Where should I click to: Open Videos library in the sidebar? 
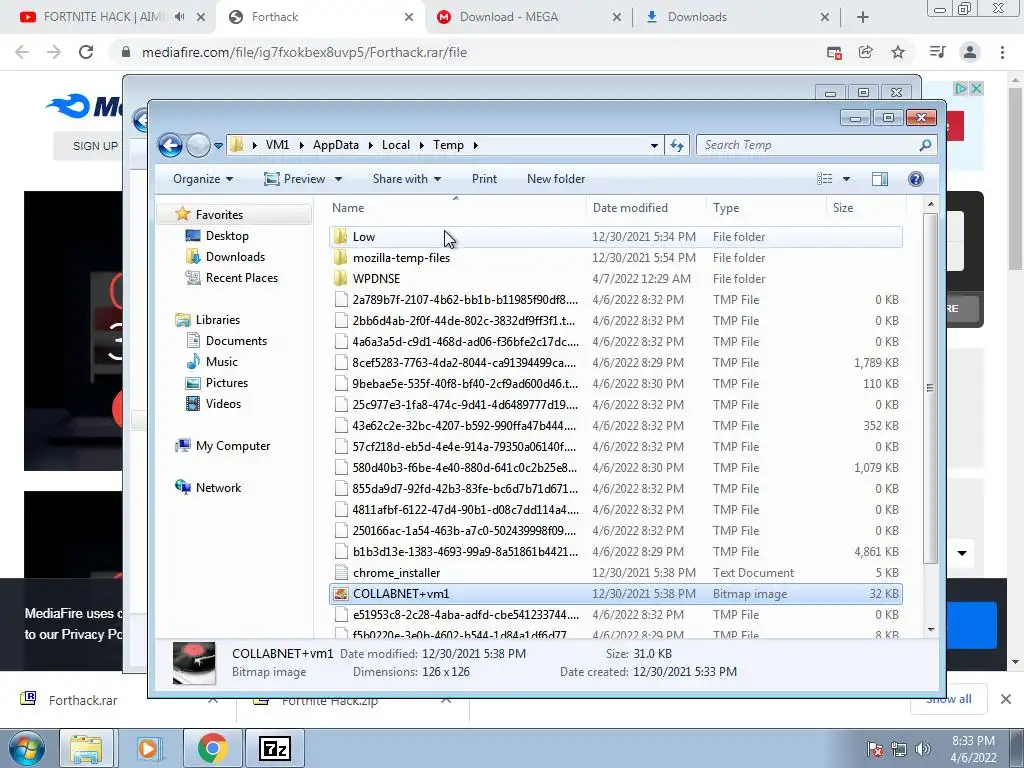(223, 404)
